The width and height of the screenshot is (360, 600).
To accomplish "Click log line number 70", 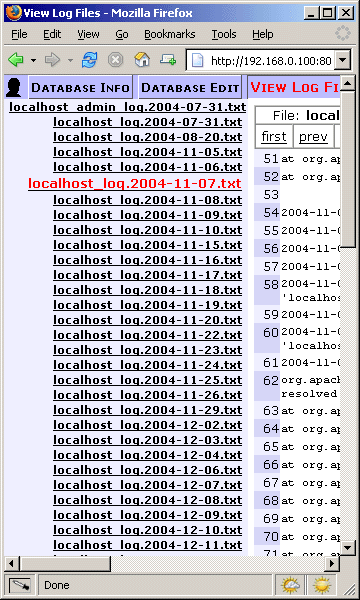I will 271,537.
